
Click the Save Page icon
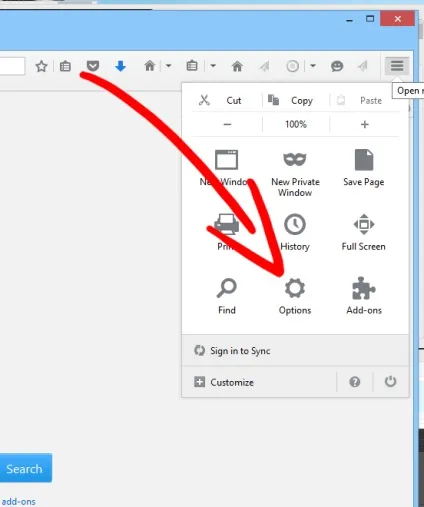coord(364,159)
